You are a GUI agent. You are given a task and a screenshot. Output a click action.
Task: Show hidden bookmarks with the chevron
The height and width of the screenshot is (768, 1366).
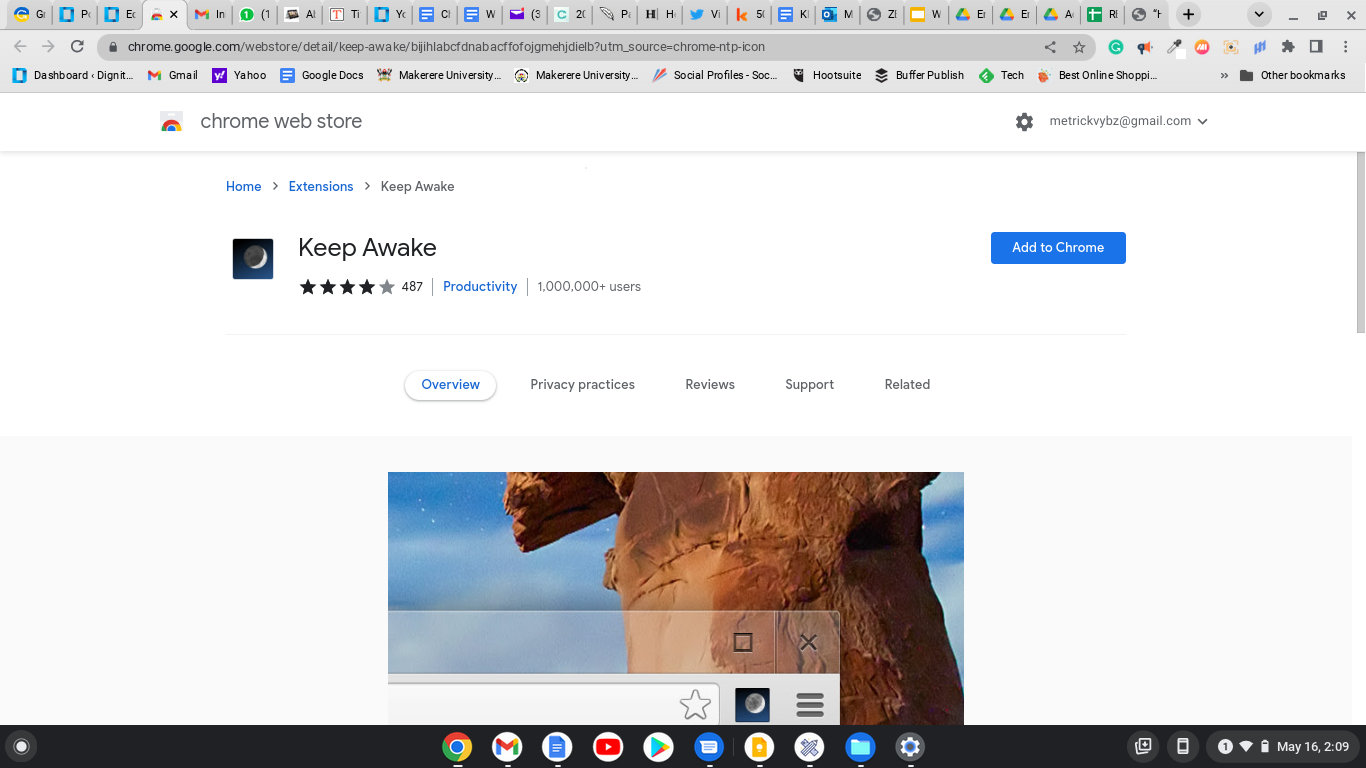click(x=1224, y=75)
